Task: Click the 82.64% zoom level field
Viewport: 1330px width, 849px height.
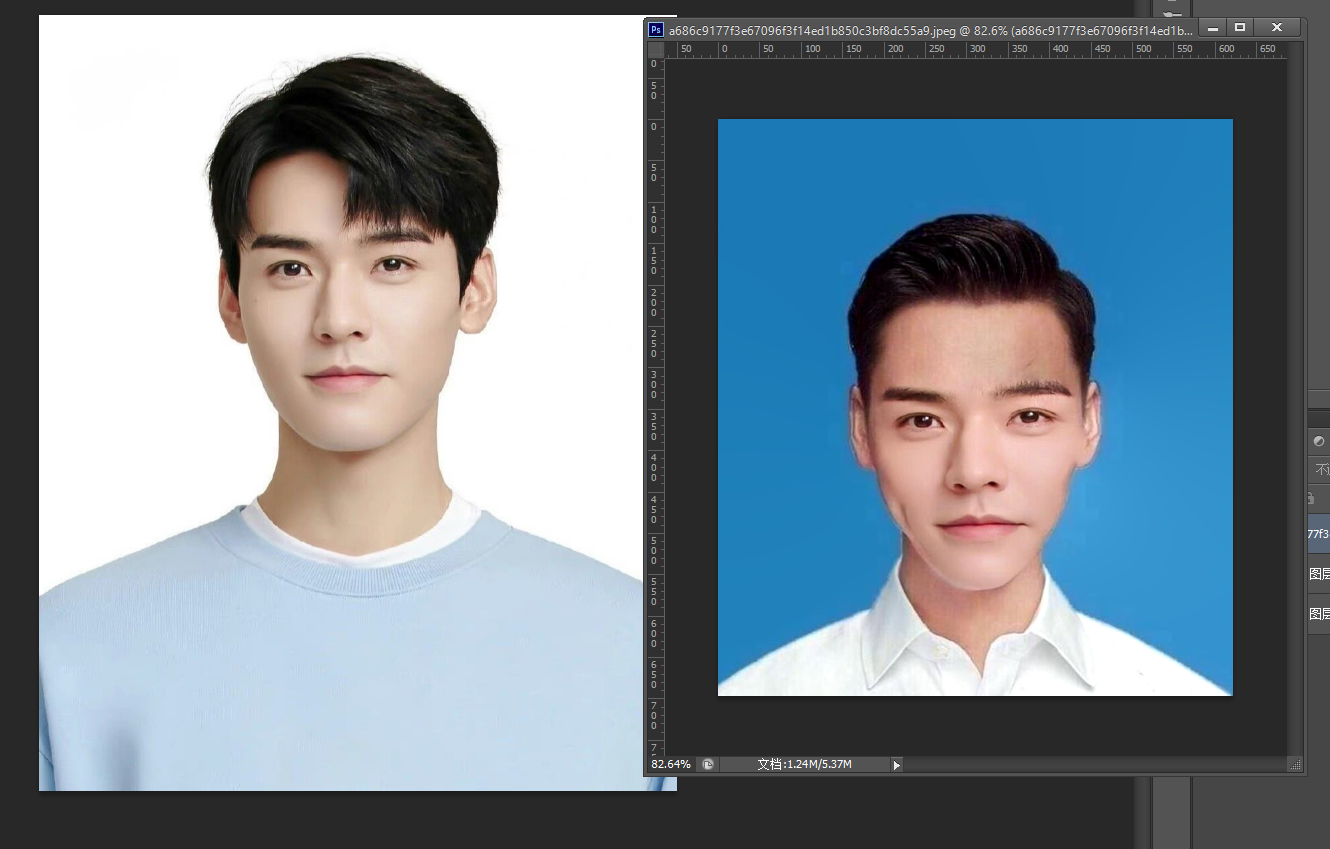Action: coord(671,764)
